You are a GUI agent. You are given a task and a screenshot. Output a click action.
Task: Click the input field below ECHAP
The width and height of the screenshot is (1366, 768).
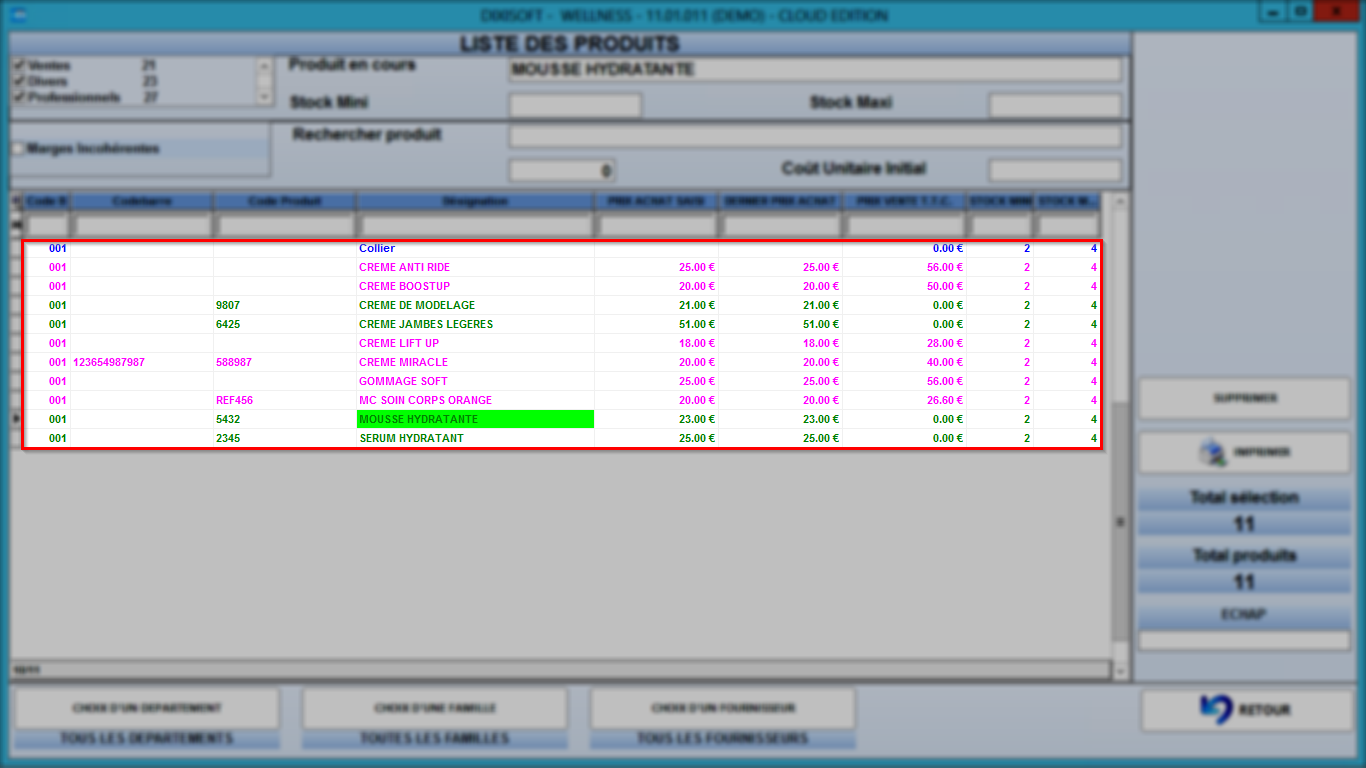pyautogui.click(x=1244, y=640)
